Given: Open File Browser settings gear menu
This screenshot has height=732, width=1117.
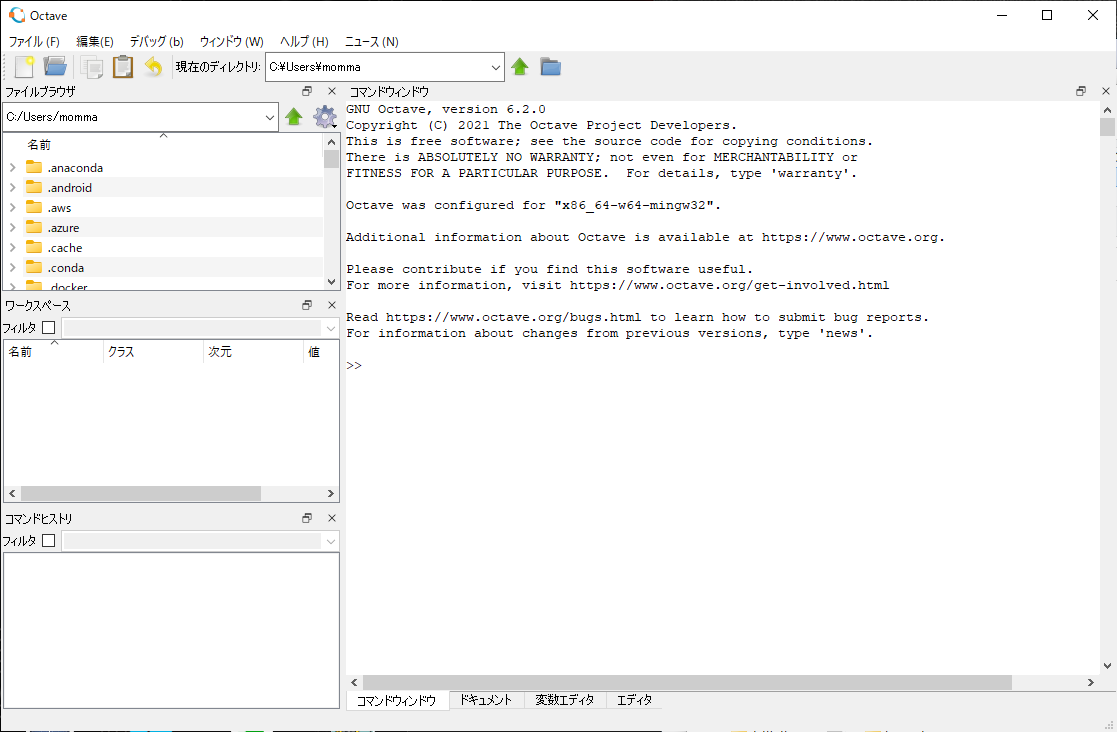Looking at the screenshot, I should (325, 117).
